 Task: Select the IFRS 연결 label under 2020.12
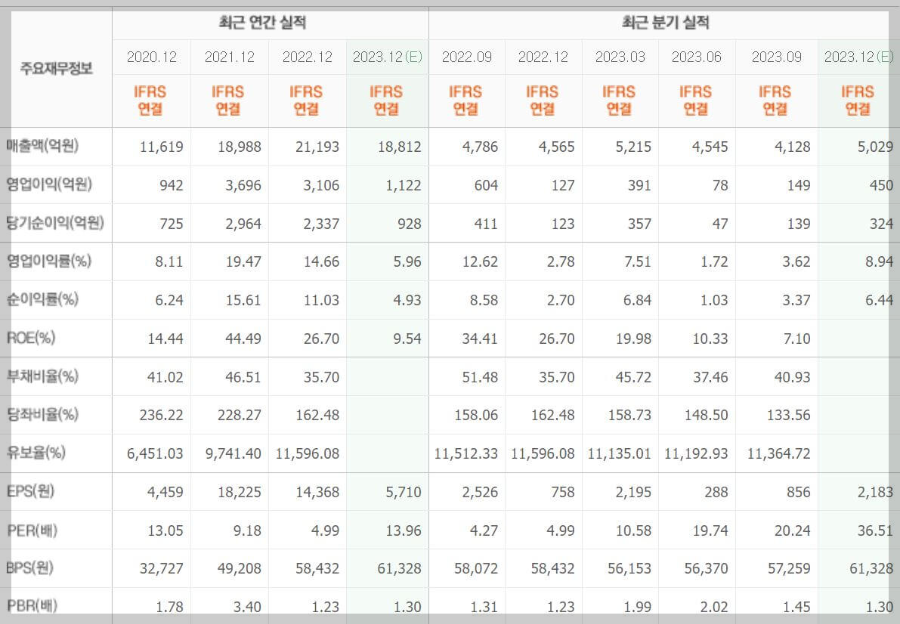pos(150,100)
